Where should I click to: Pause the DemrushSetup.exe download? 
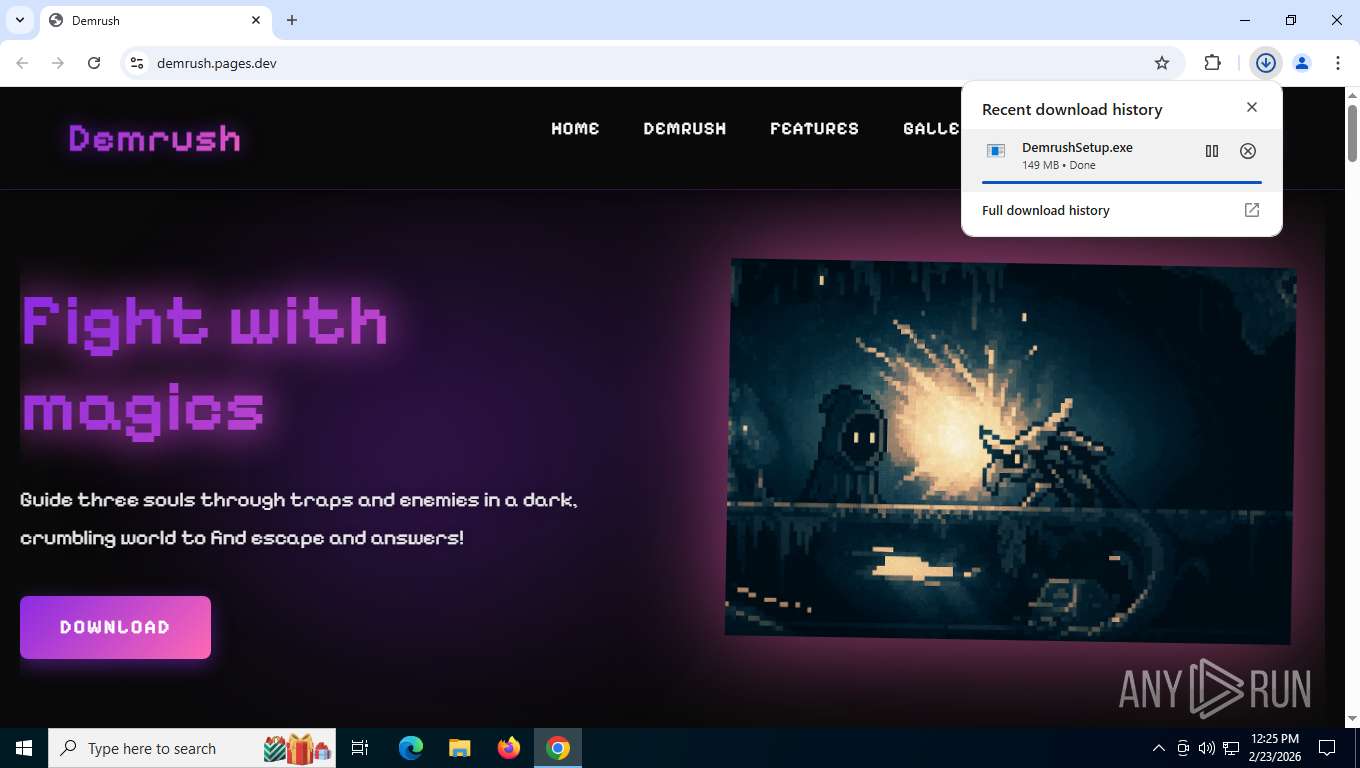(x=1212, y=151)
